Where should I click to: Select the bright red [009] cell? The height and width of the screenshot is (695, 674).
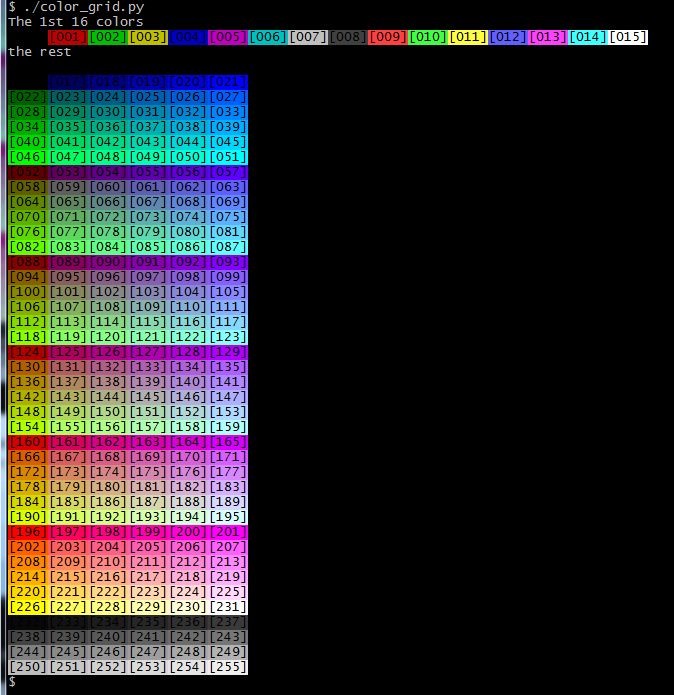pos(388,37)
